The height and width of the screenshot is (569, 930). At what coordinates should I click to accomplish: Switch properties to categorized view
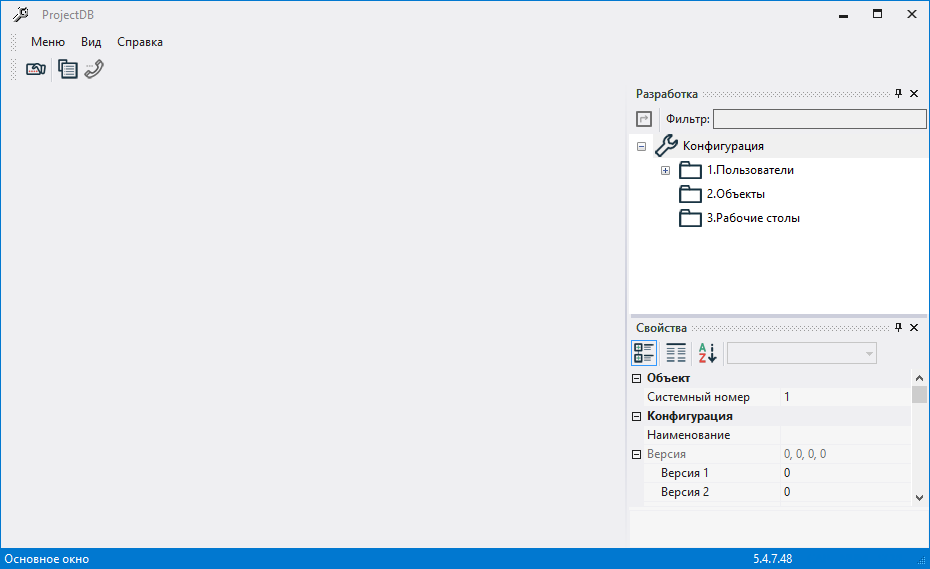pos(644,353)
